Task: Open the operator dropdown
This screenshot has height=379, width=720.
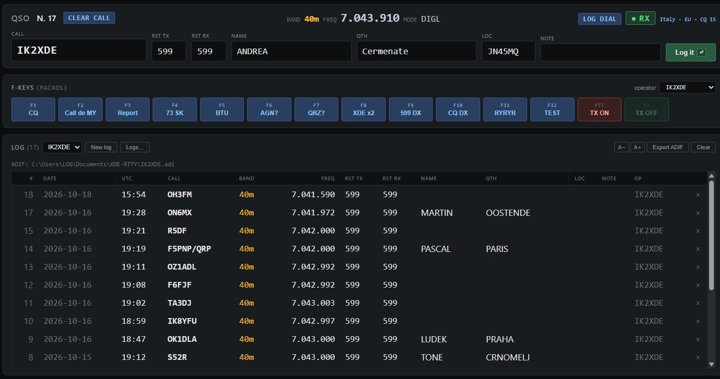Action: coord(687,87)
